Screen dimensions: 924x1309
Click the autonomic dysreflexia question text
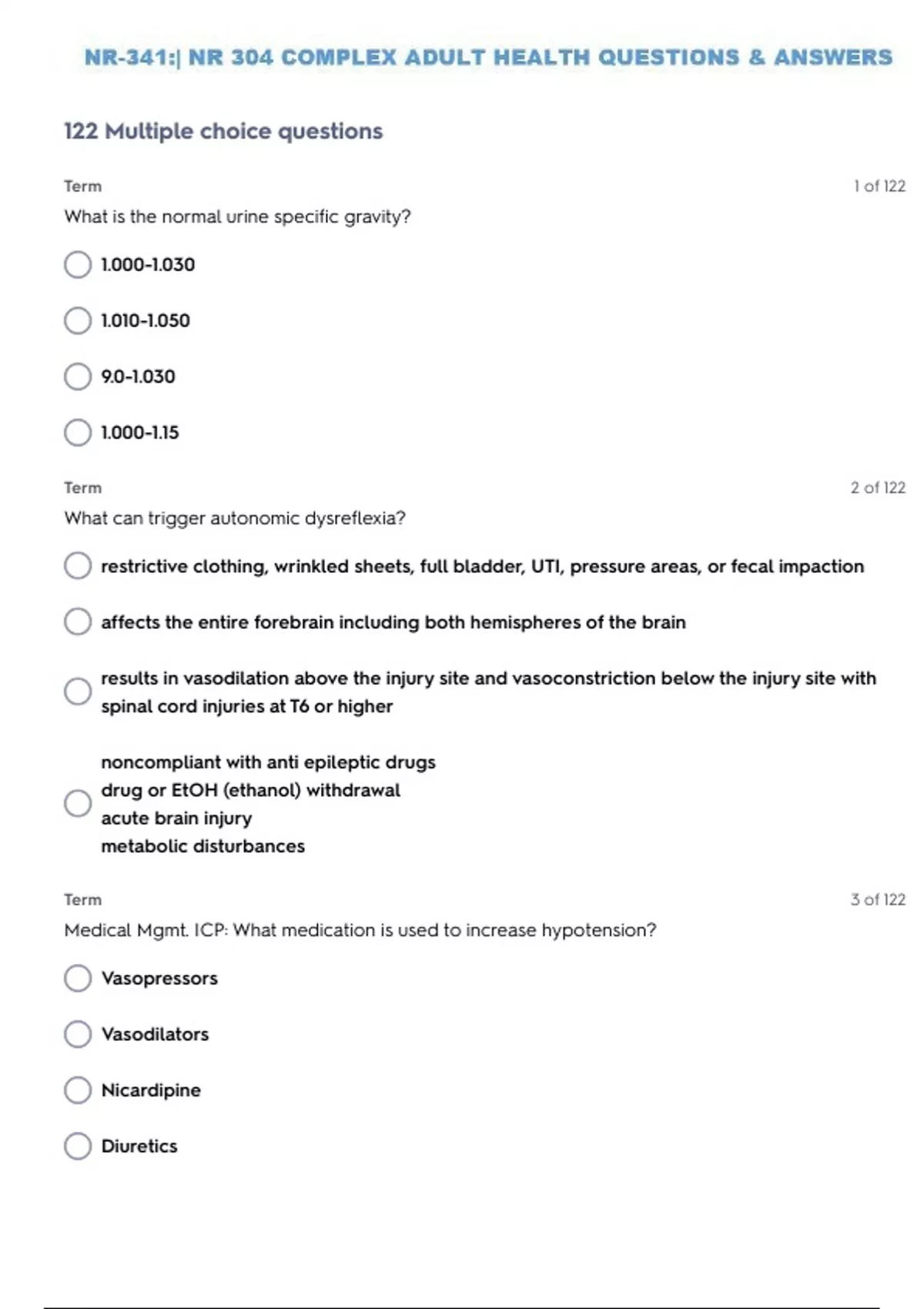point(235,518)
